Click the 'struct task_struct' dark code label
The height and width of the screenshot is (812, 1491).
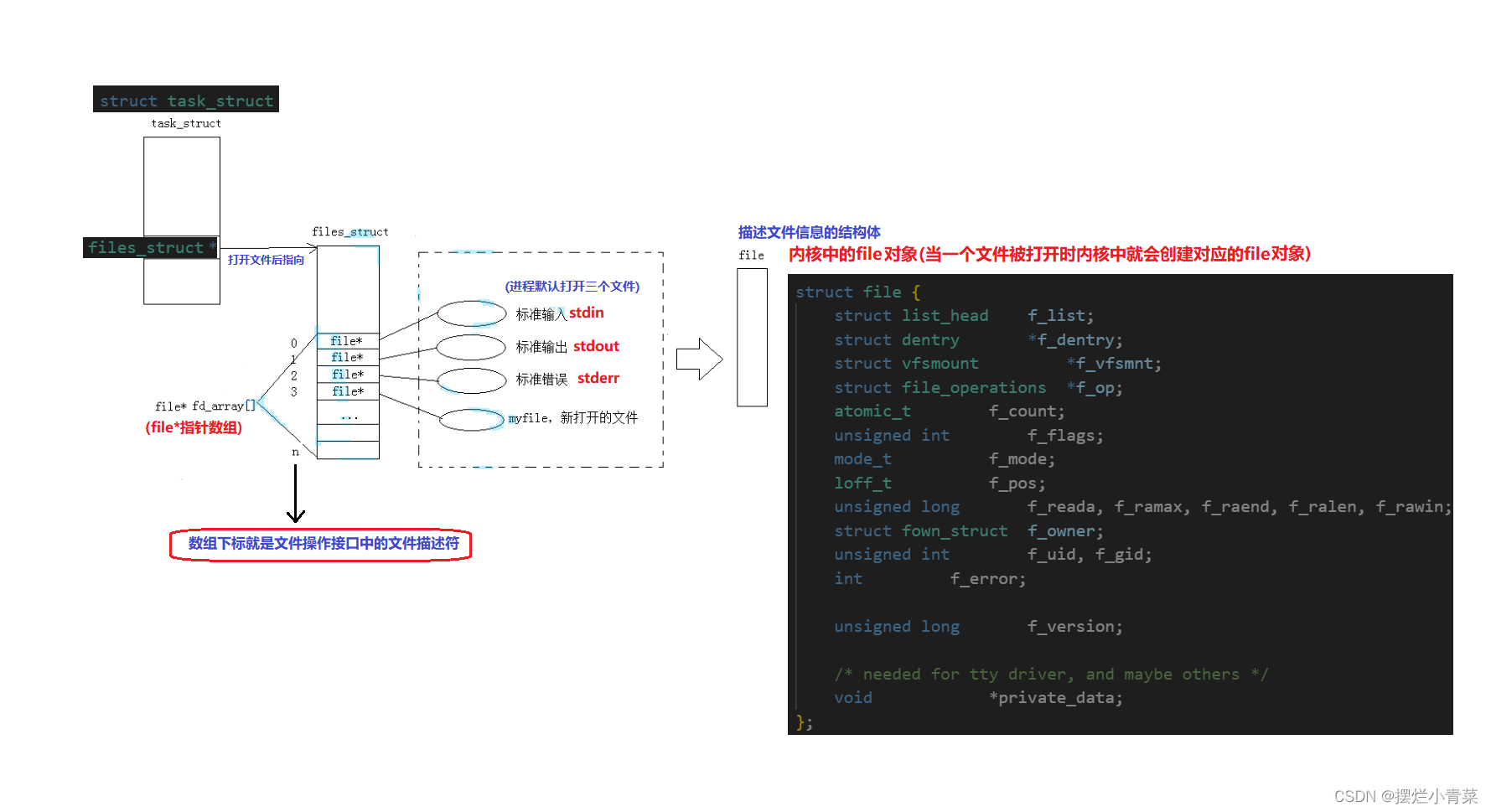coord(186,100)
